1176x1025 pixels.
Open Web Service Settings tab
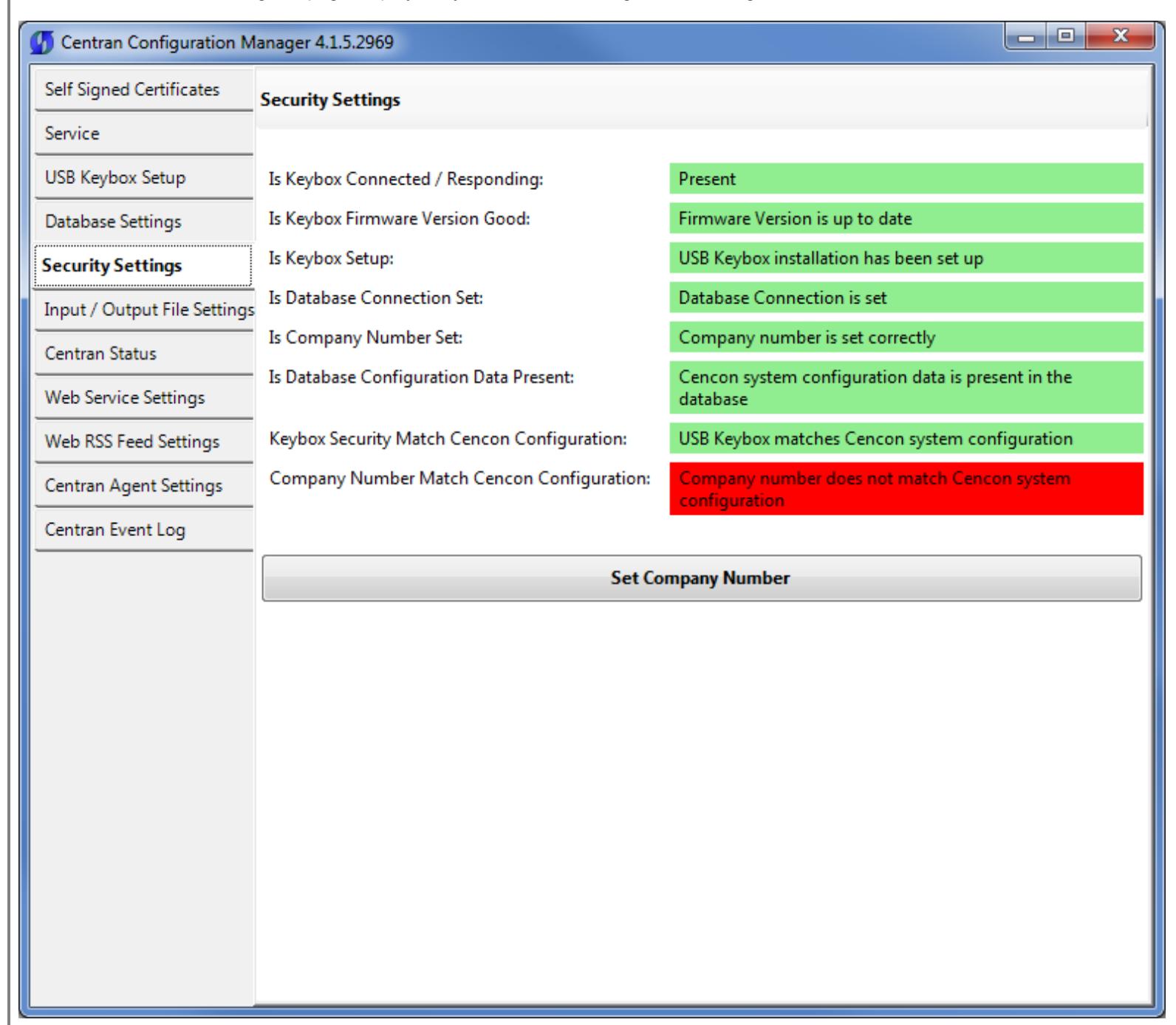(143, 397)
